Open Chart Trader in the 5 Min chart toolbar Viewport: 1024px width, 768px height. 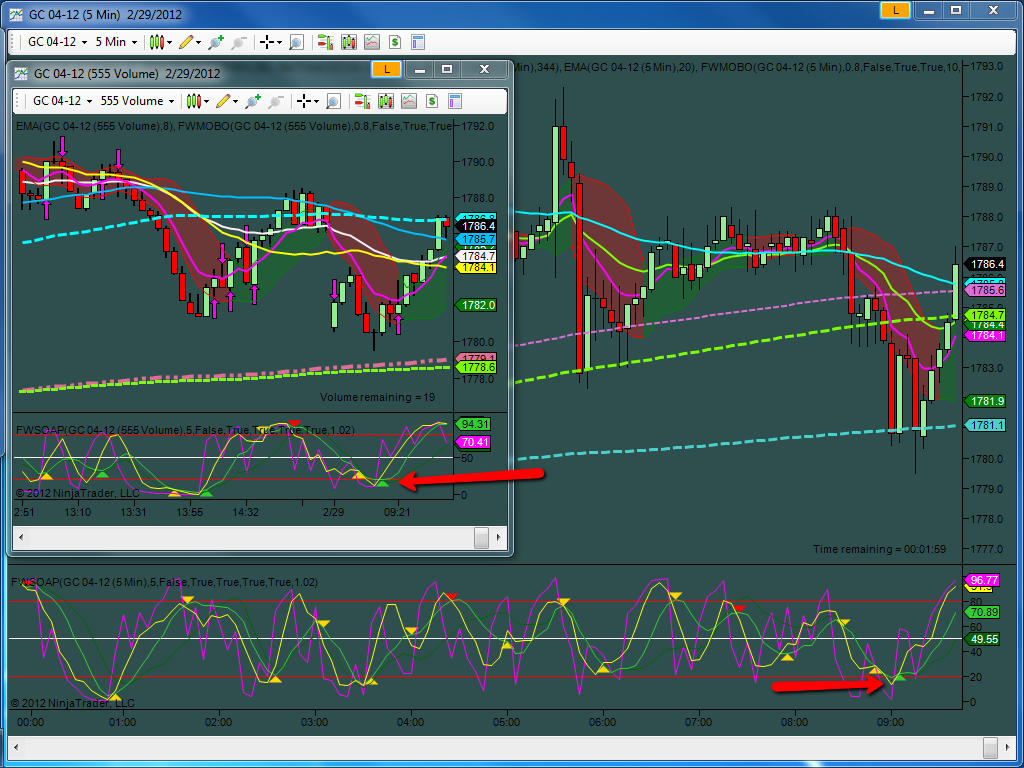[x=326, y=42]
